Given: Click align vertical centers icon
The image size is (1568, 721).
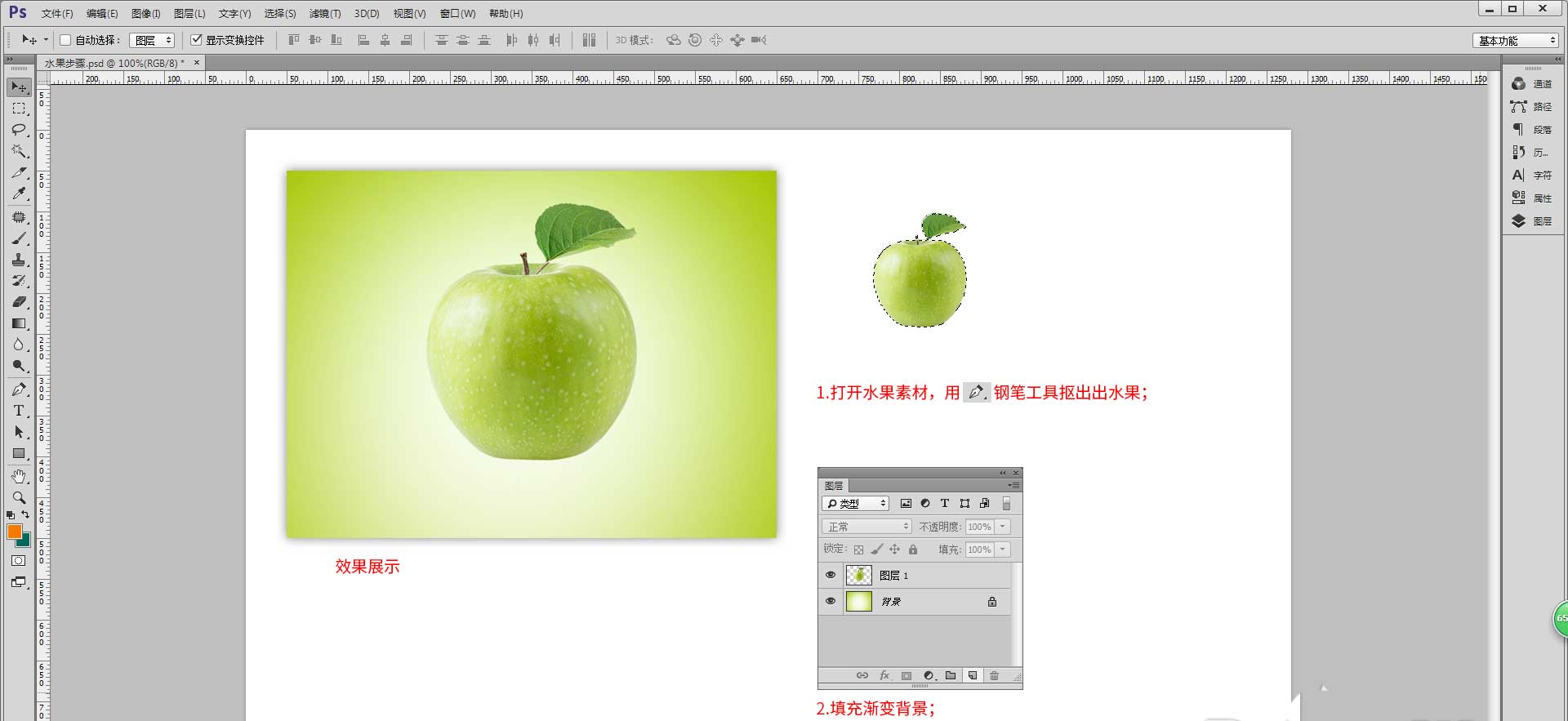Looking at the screenshot, I should (x=315, y=40).
